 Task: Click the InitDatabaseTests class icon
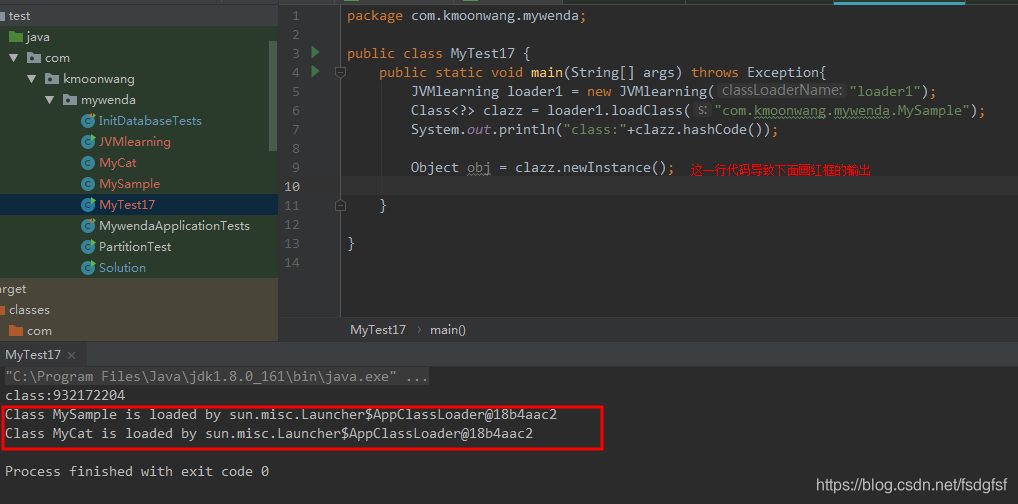tap(88, 121)
